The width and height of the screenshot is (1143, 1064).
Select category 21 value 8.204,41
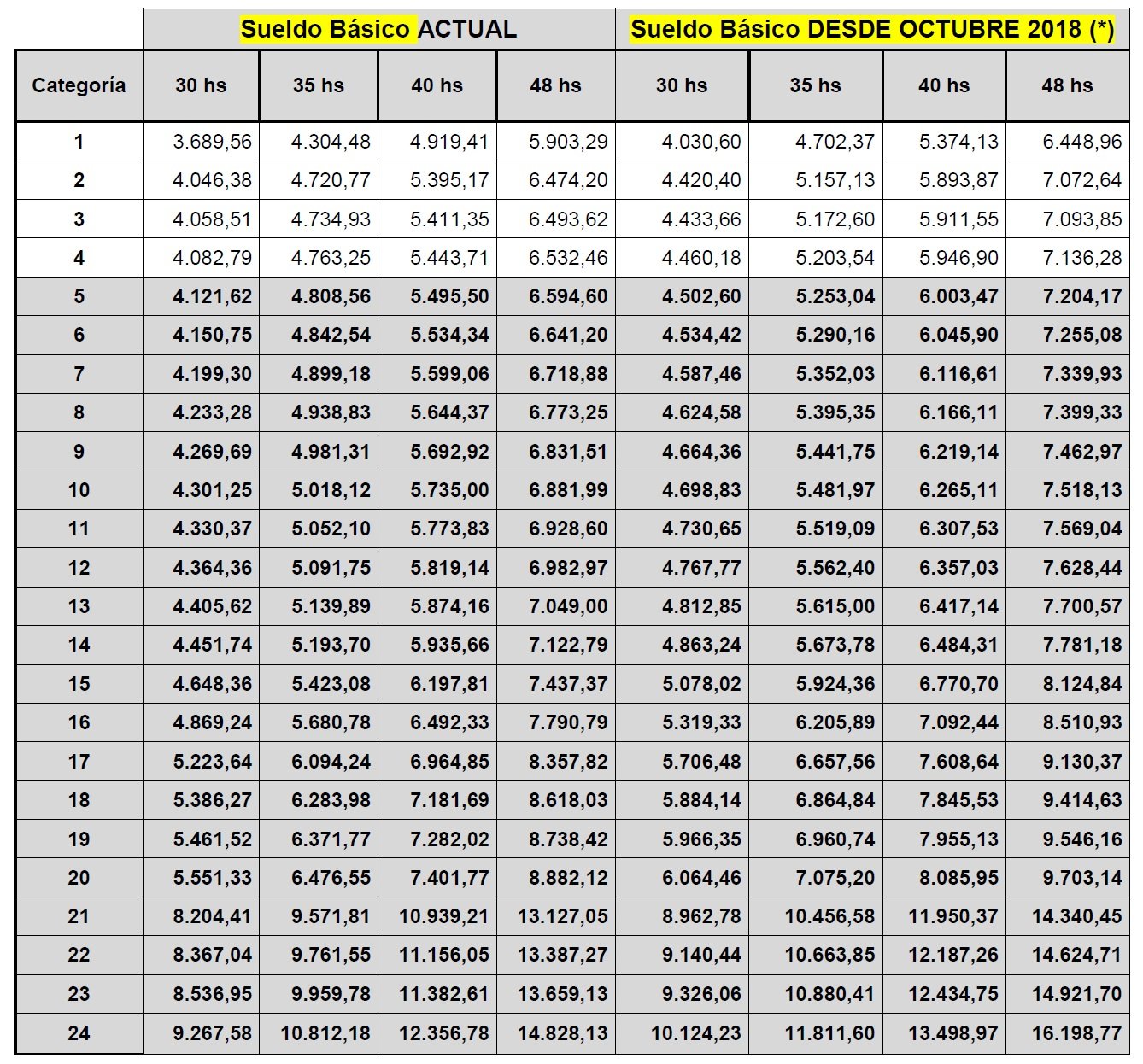pyautogui.click(x=212, y=916)
